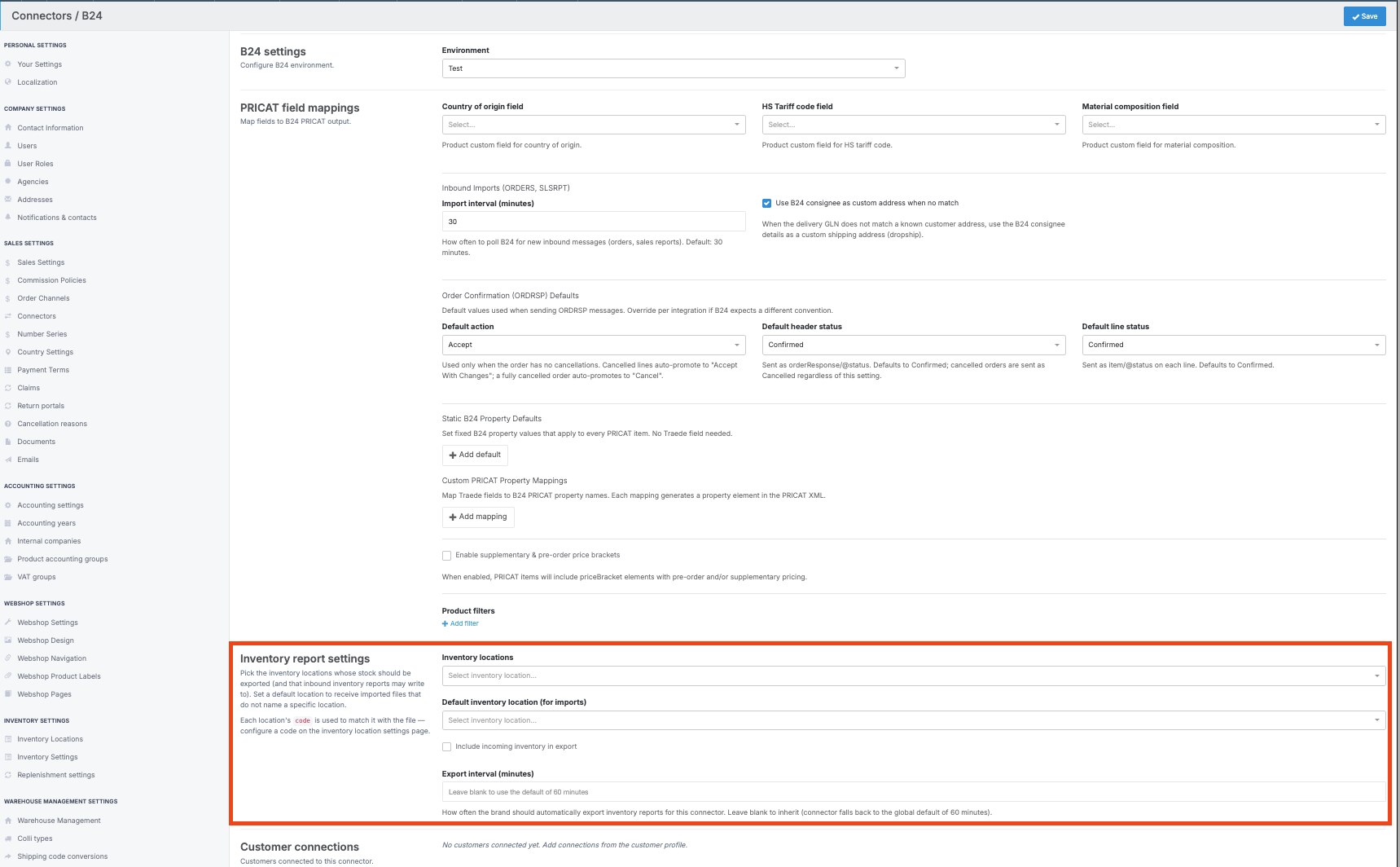
Task: Open Colli types in the sidebar
Action: [x=35, y=838]
